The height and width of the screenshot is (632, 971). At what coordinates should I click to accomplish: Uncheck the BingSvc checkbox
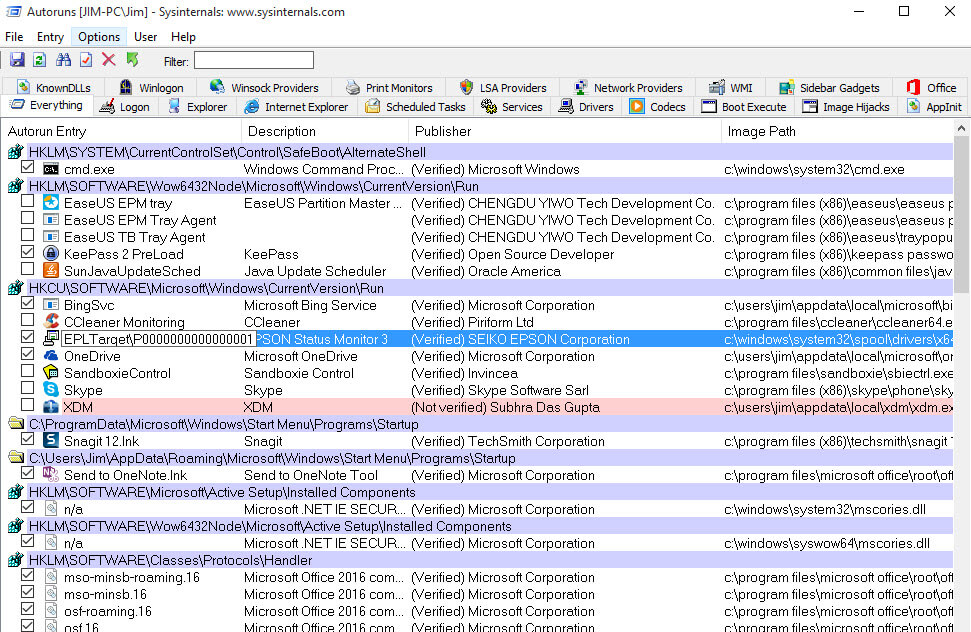click(x=27, y=303)
